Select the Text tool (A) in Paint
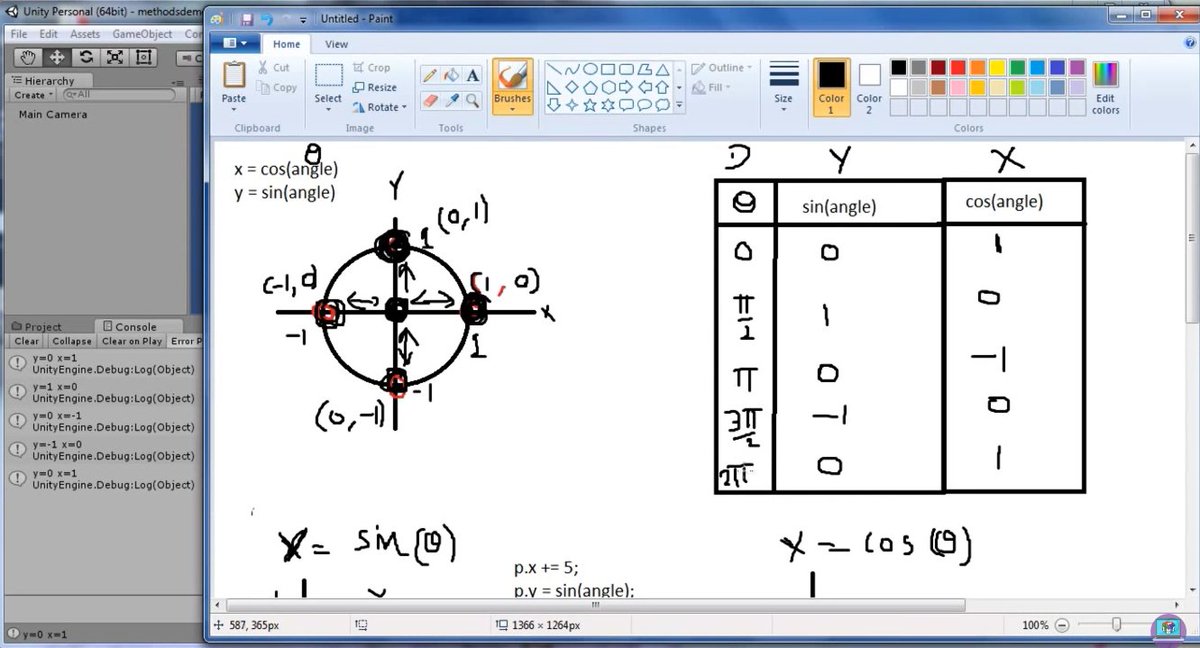 pos(472,76)
